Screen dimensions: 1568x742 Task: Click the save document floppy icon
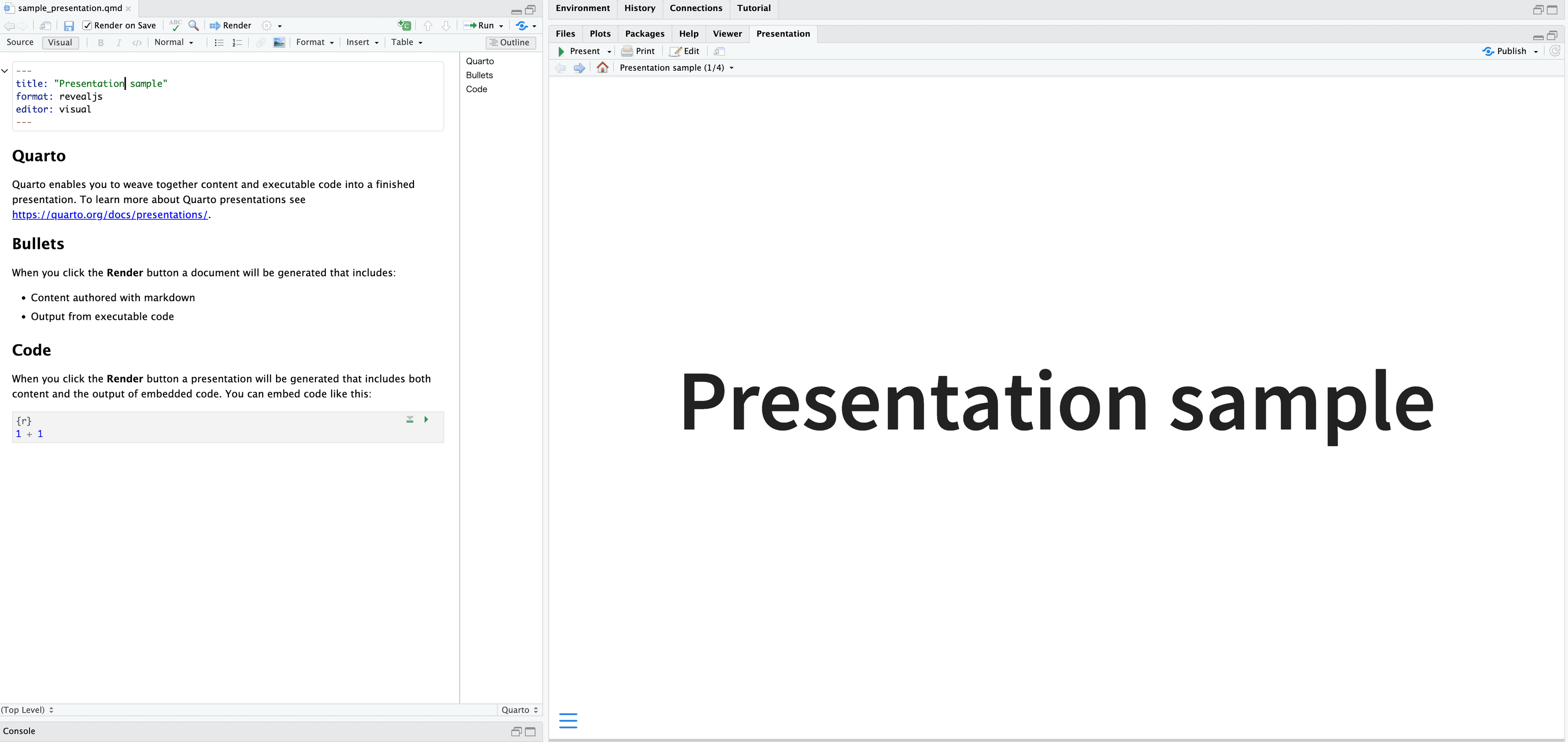tap(69, 26)
